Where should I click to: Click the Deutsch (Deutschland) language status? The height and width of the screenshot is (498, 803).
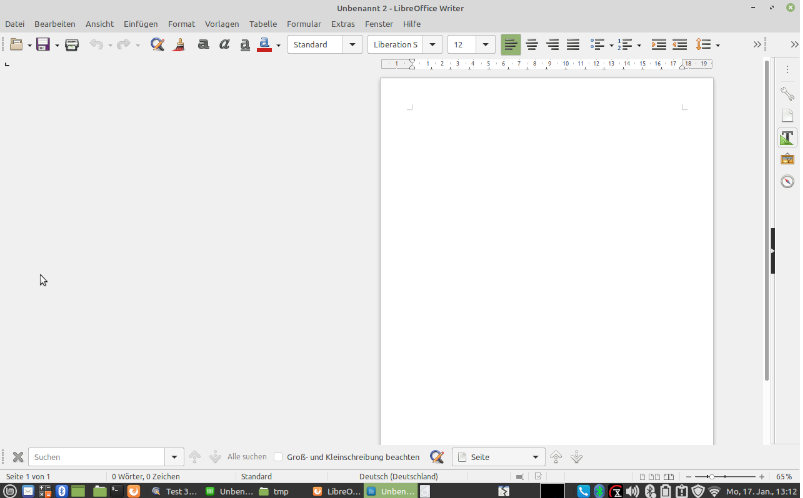pos(398,476)
